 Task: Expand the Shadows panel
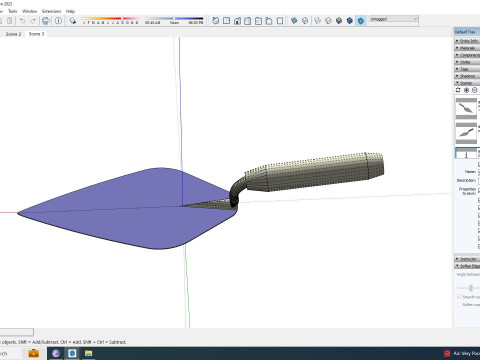pyautogui.click(x=467, y=76)
